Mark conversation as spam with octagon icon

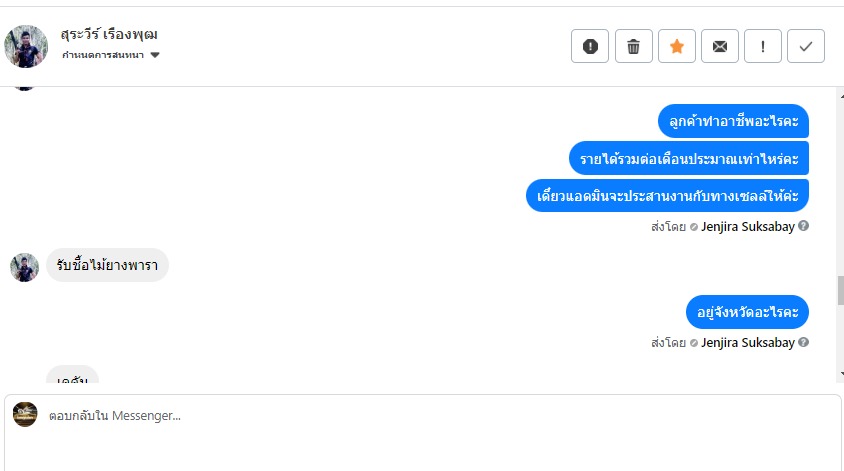(590, 46)
